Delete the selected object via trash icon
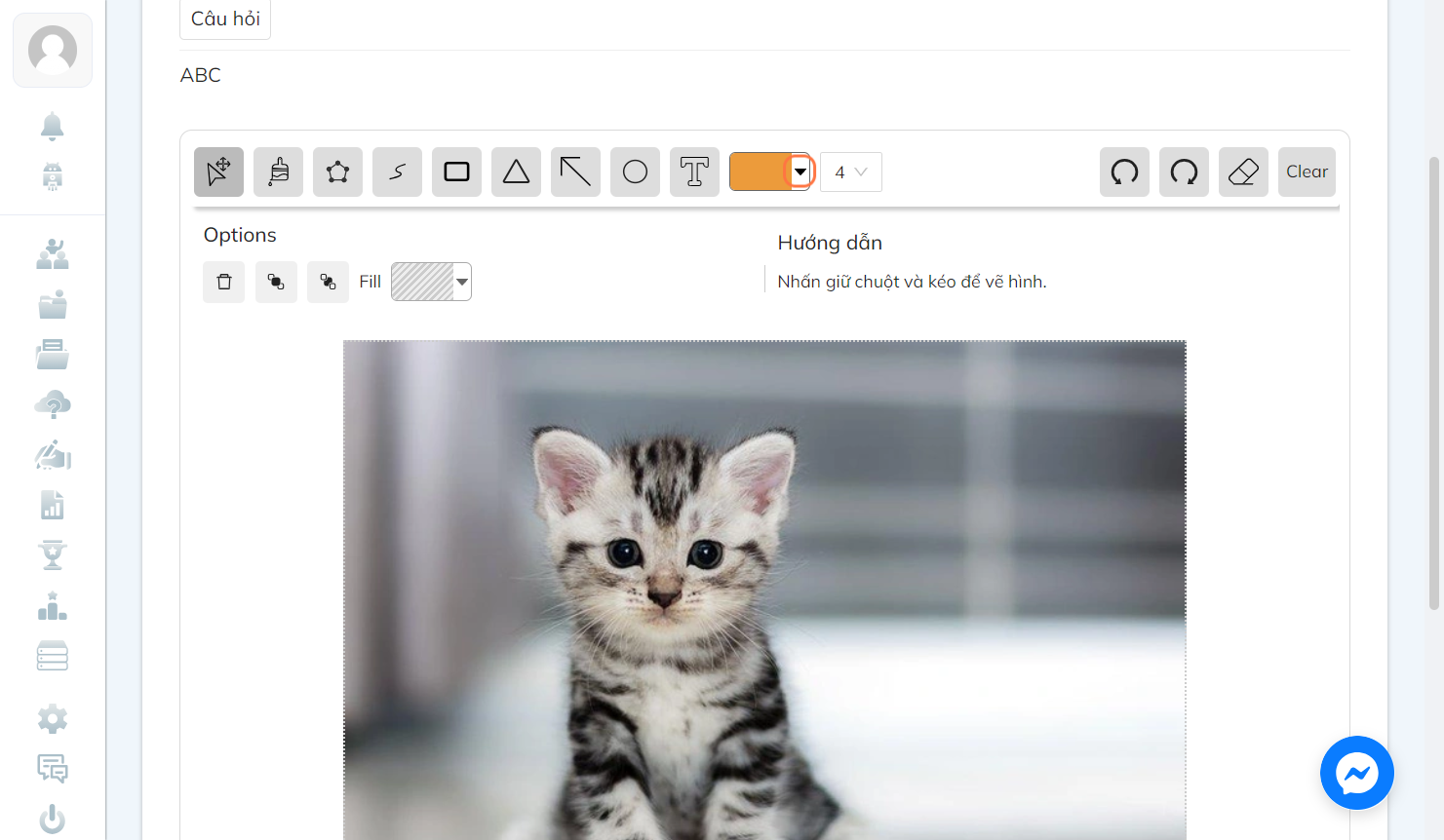Viewport: 1444px width, 840px height. coord(224,282)
